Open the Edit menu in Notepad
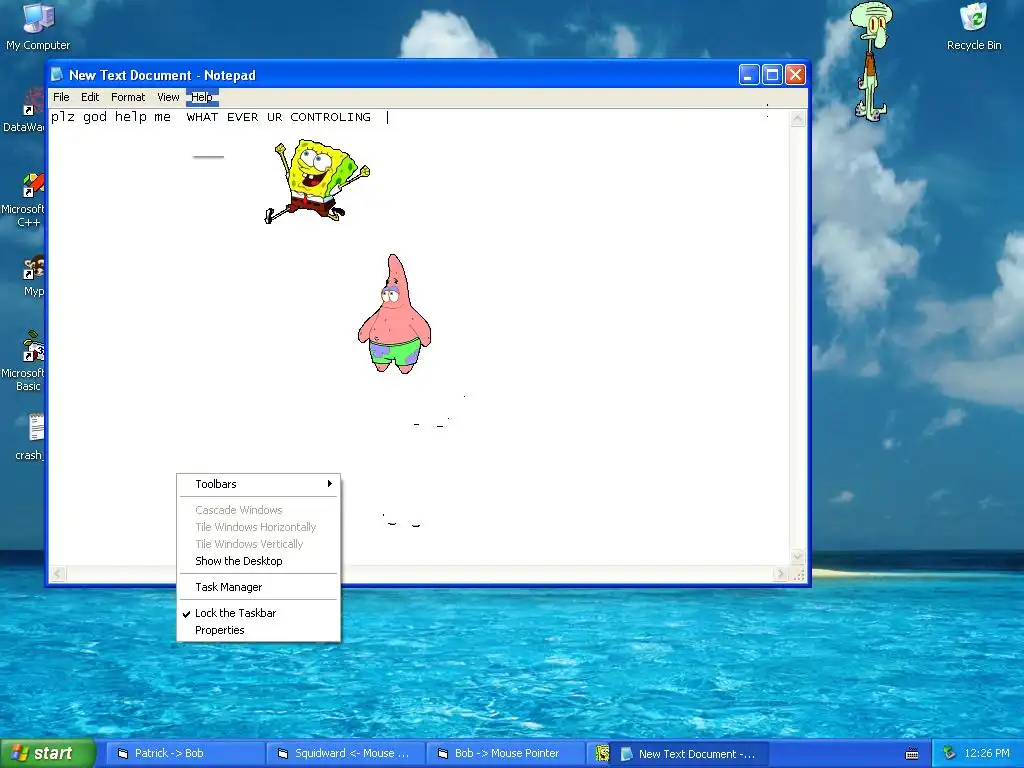 [x=90, y=97]
